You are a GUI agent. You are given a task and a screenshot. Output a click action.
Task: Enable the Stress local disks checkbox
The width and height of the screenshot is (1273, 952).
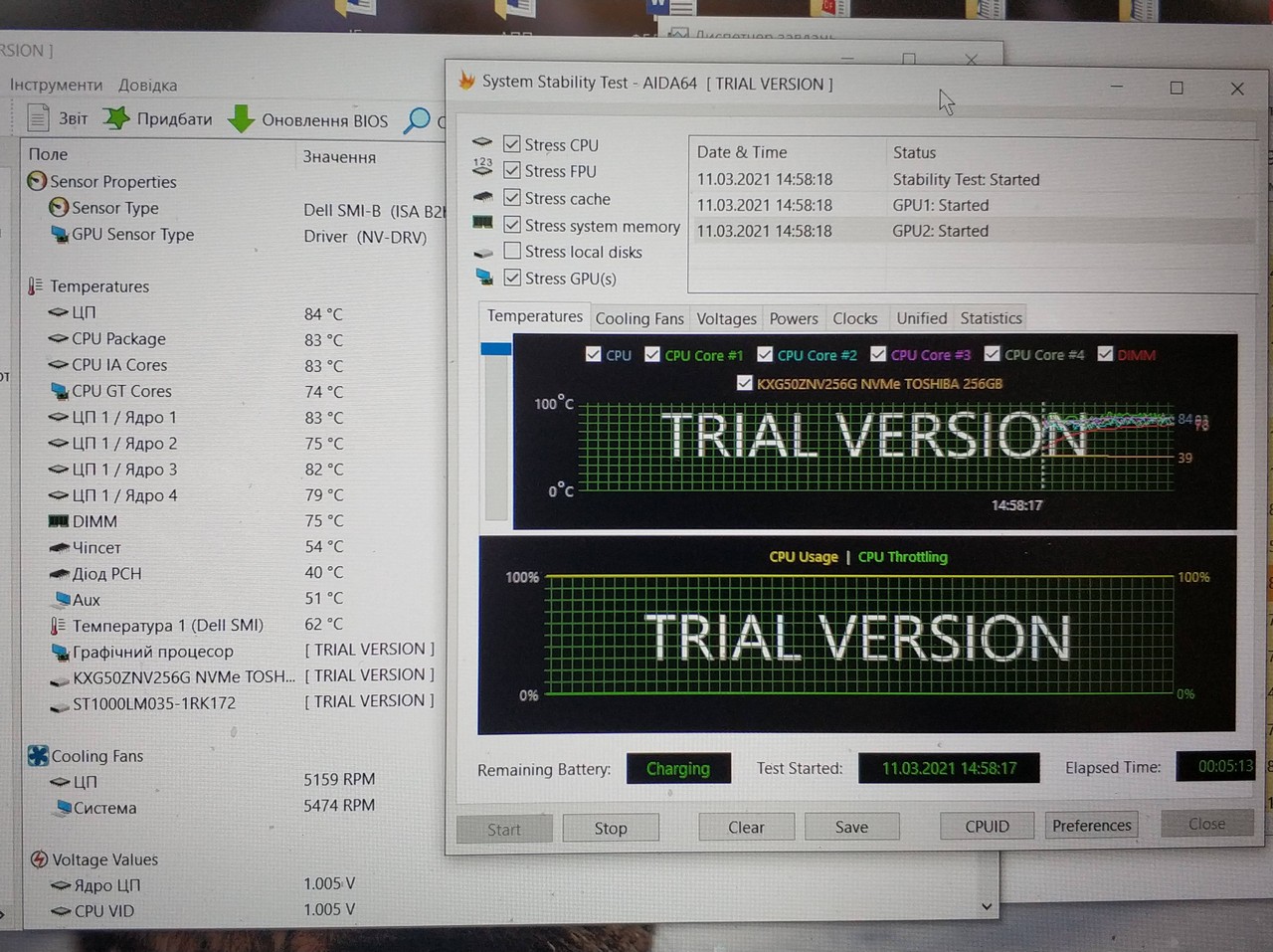click(512, 252)
